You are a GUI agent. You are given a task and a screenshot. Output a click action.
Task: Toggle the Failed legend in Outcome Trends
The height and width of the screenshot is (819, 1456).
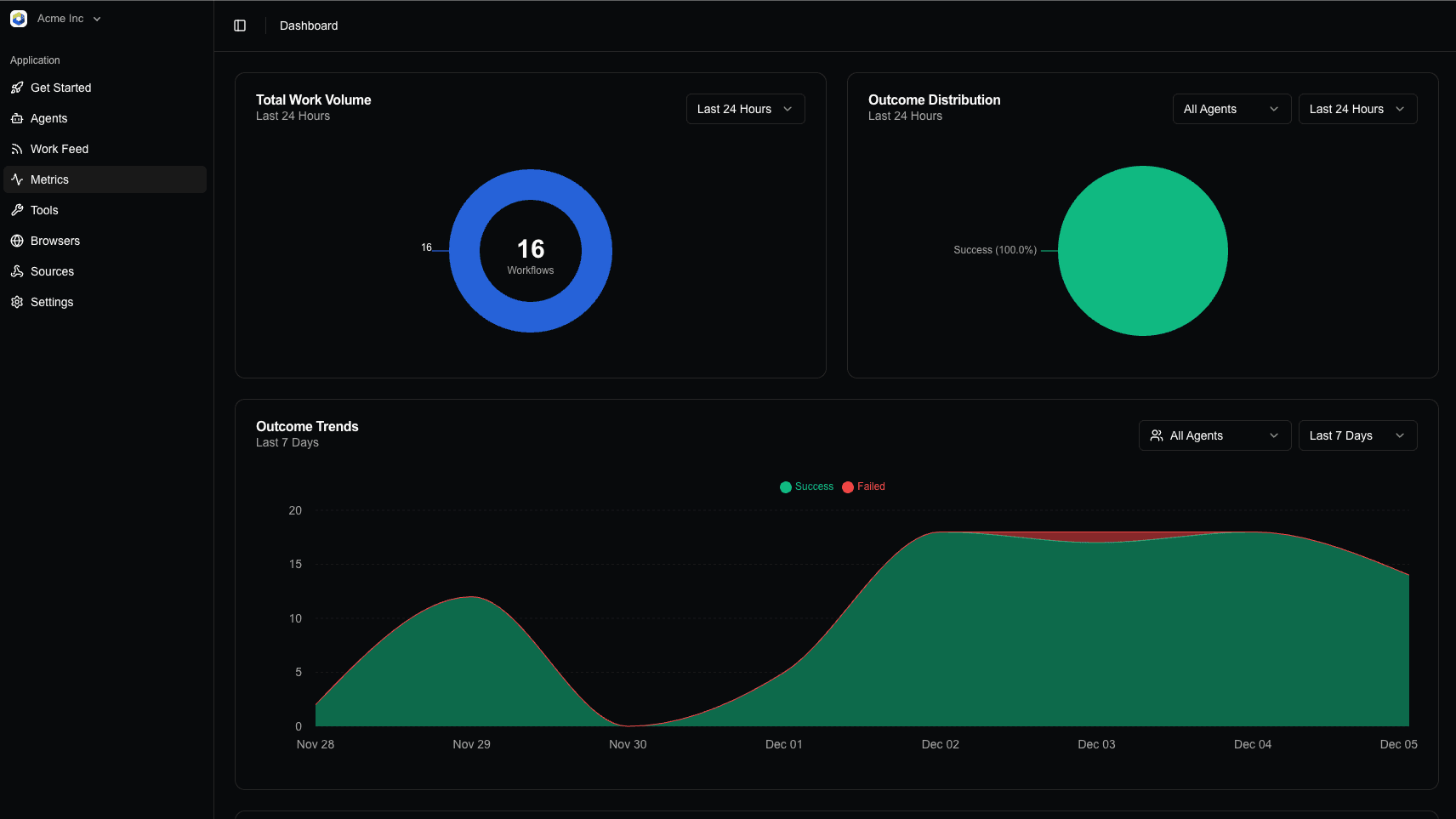click(863, 486)
